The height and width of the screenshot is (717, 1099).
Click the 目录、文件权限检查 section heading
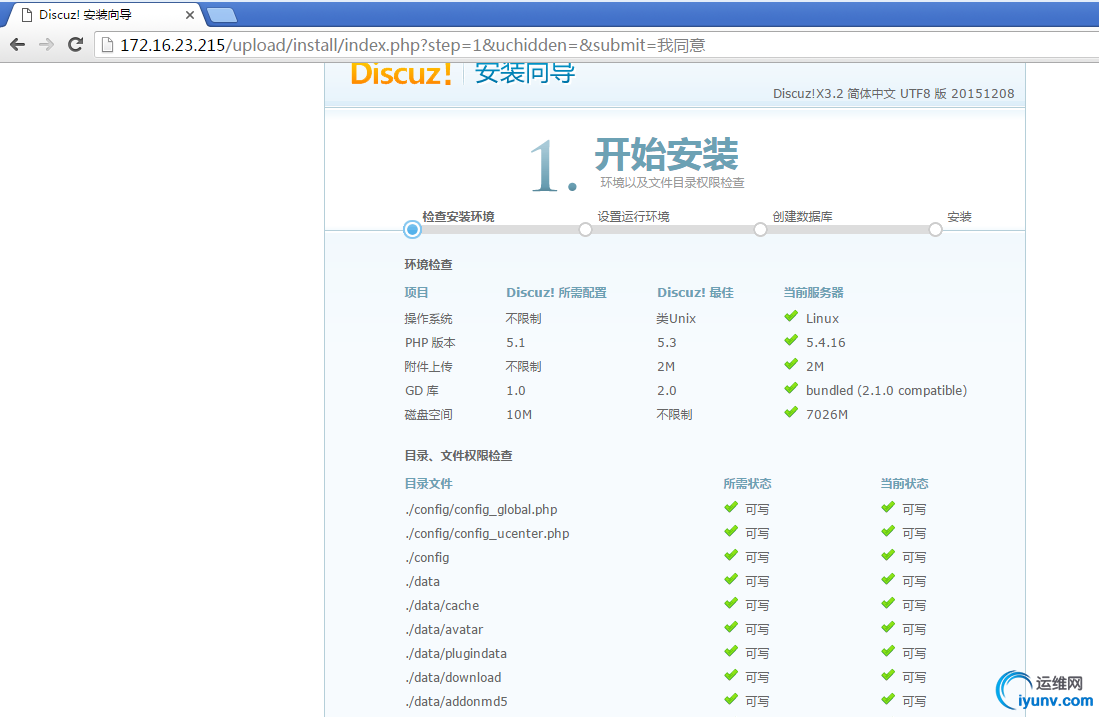pyautogui.click(x=458, y=456)
